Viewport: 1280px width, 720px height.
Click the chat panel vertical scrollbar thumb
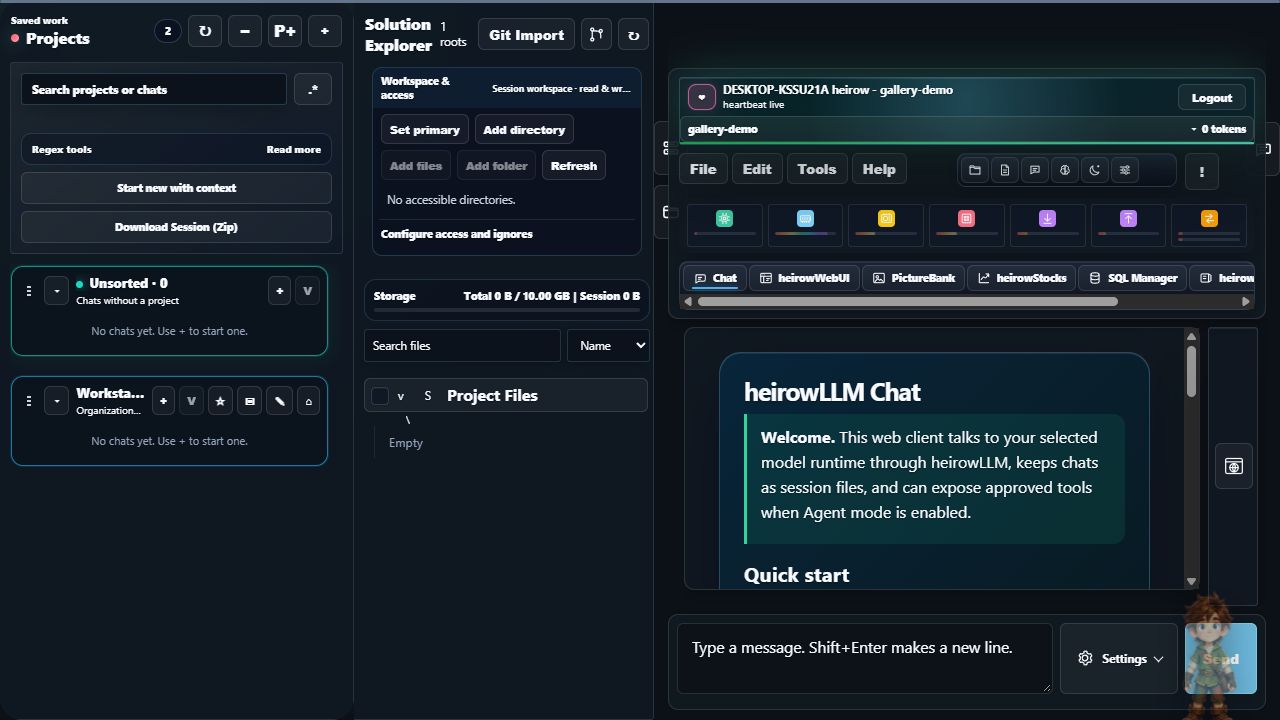[x=1191, y=370]
